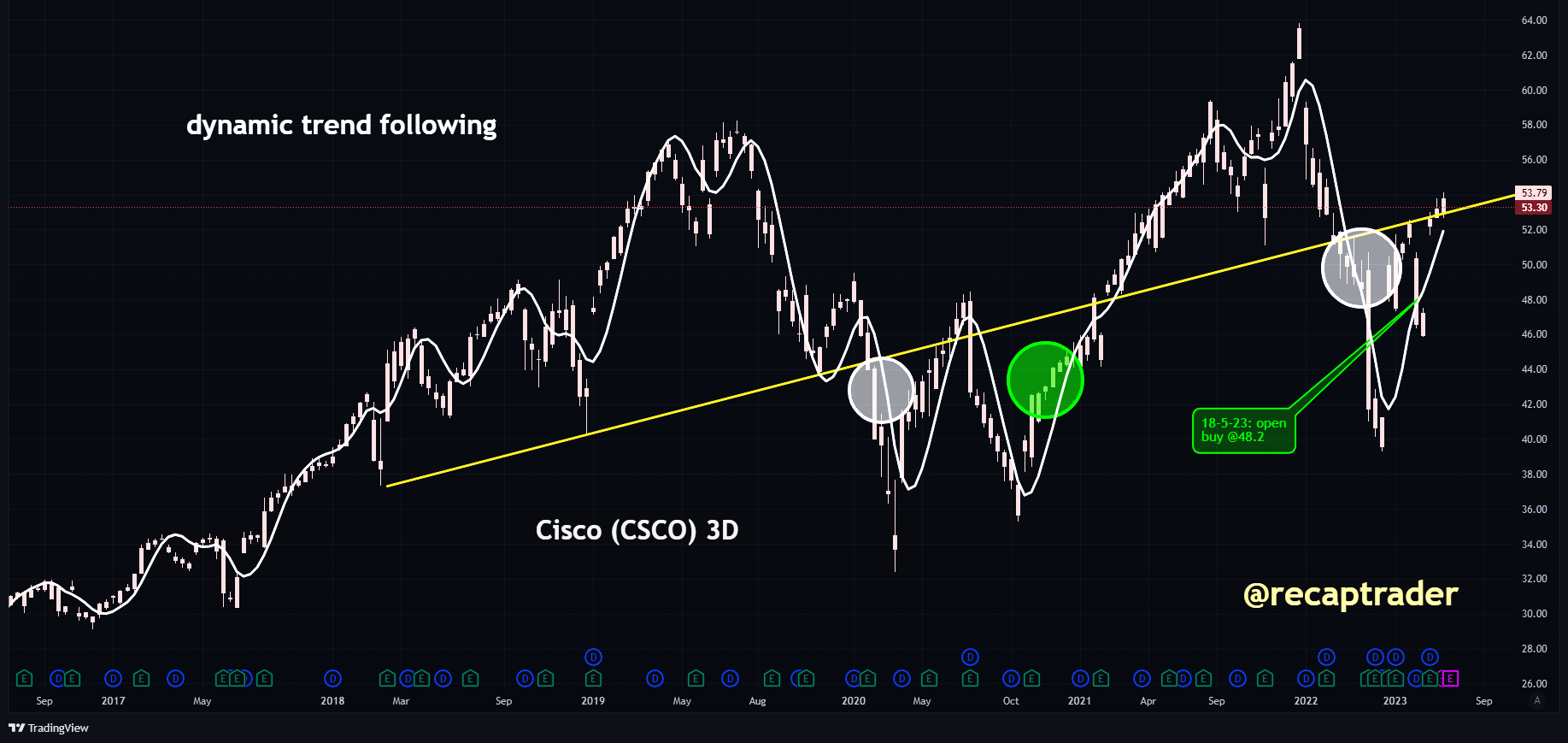Screen dimensions: 1568x743
Task: Click the 2020 time axis label
Action: pos(854,701)
